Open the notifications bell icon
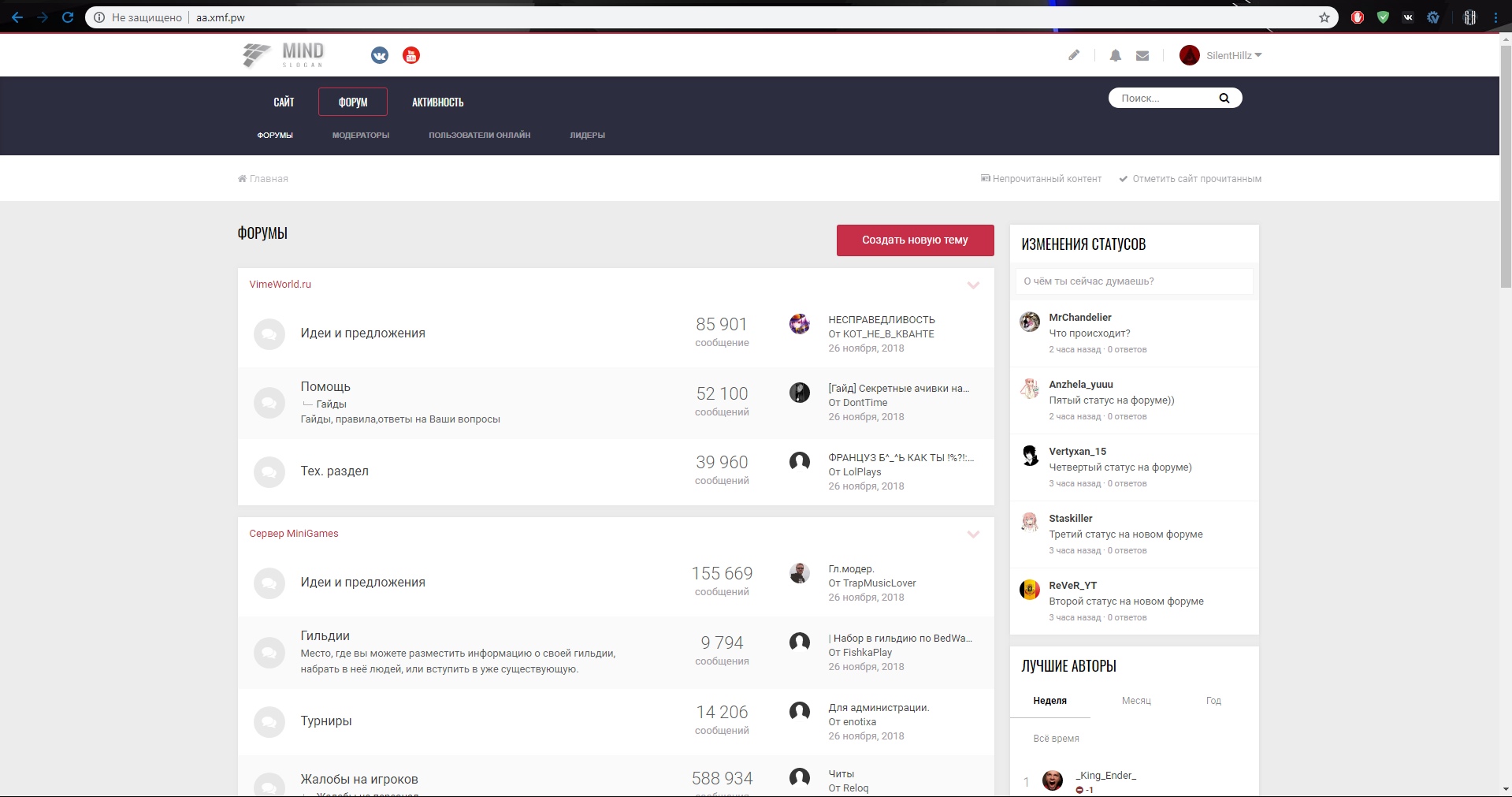This screenshot has width=1512, height=797. click(1115, 55)
